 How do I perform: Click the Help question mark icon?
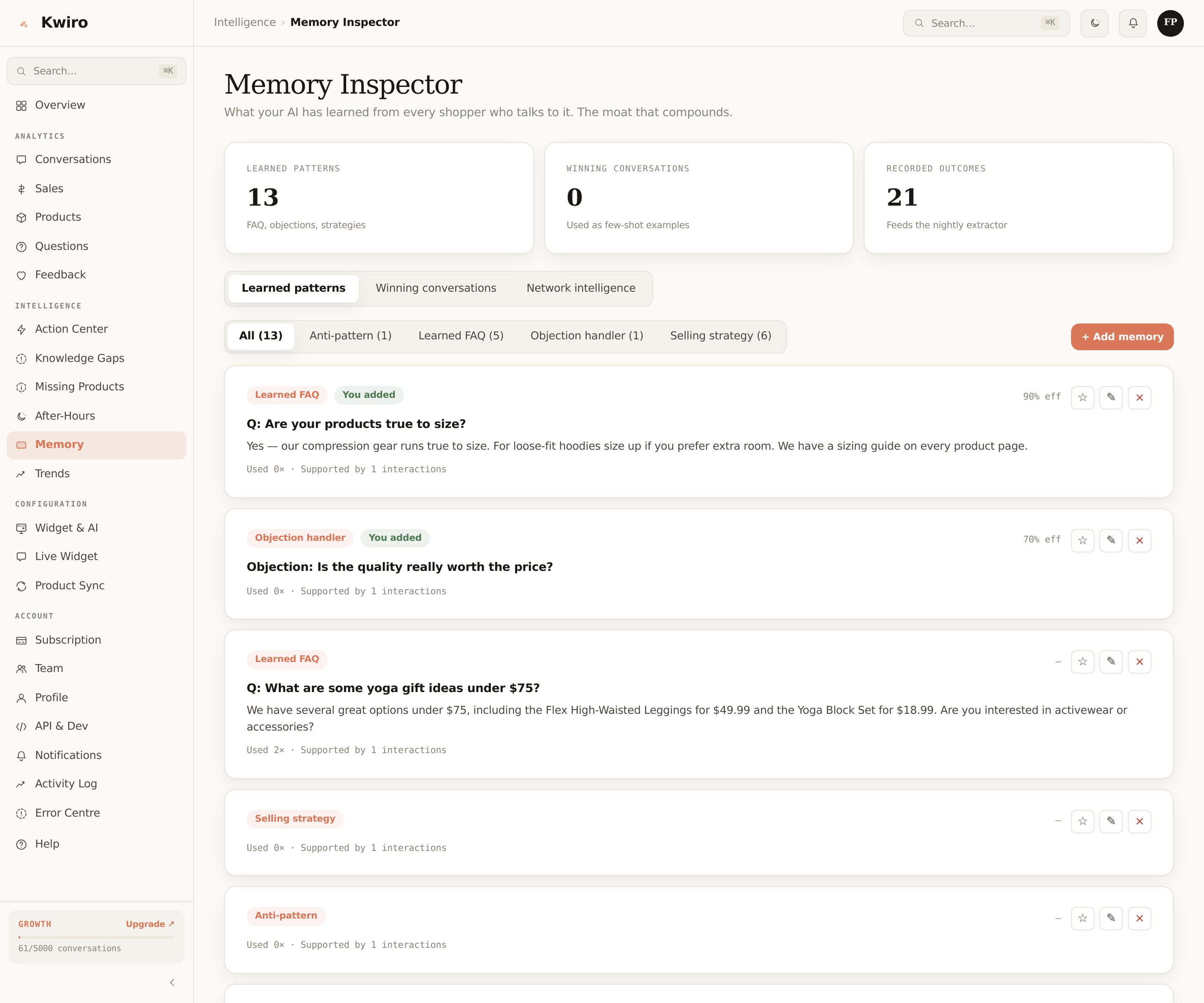tap(21, 844)
